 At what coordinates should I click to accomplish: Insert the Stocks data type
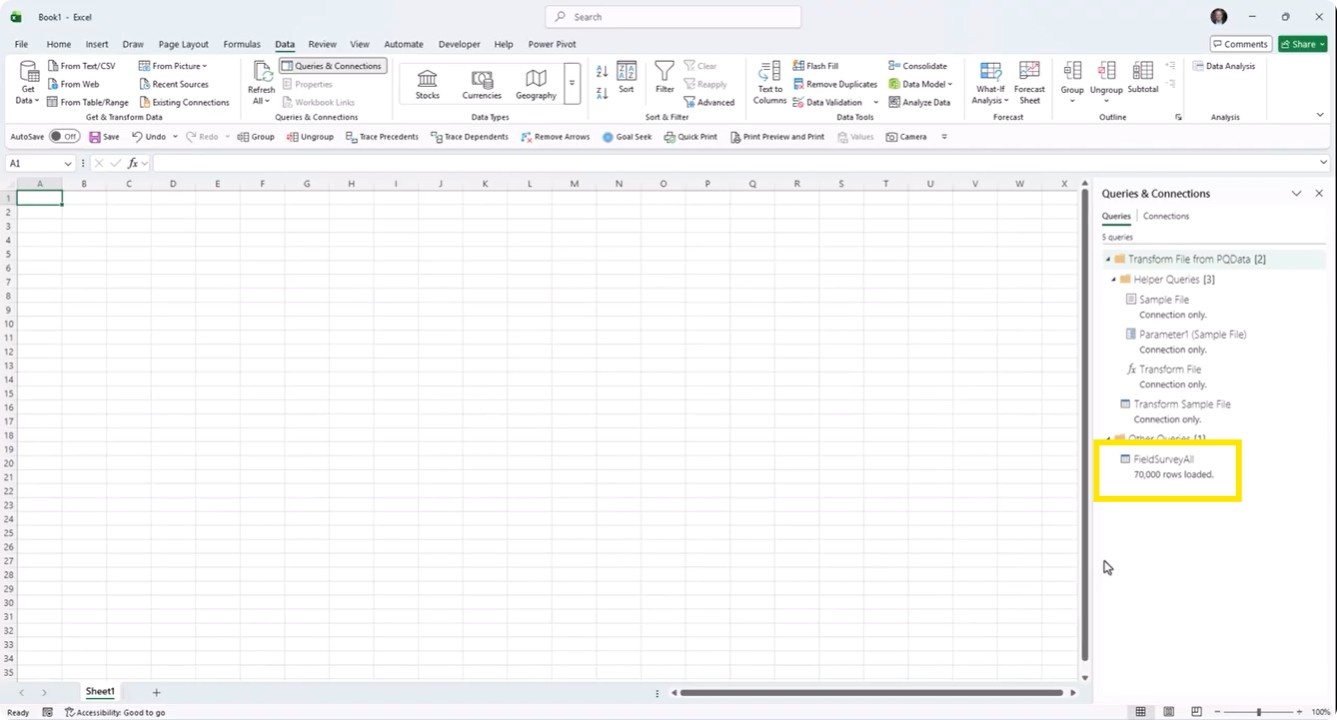pos(427,84)
